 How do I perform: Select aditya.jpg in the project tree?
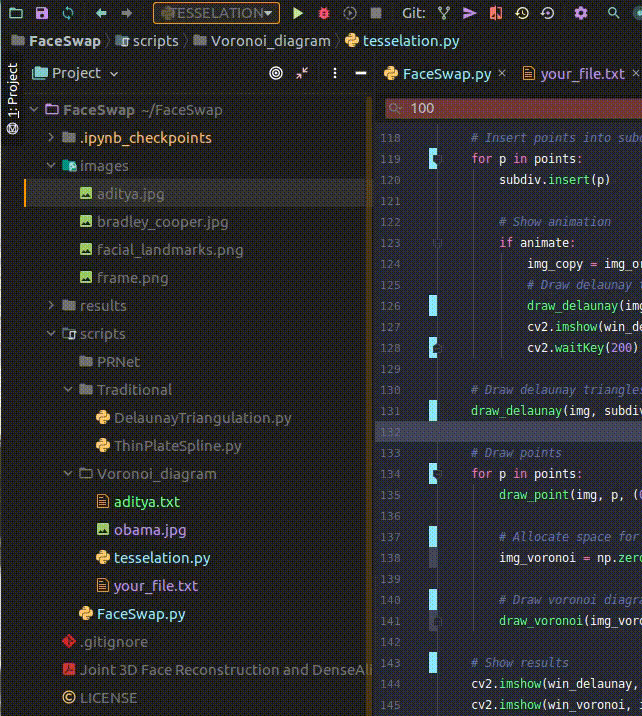131,194
